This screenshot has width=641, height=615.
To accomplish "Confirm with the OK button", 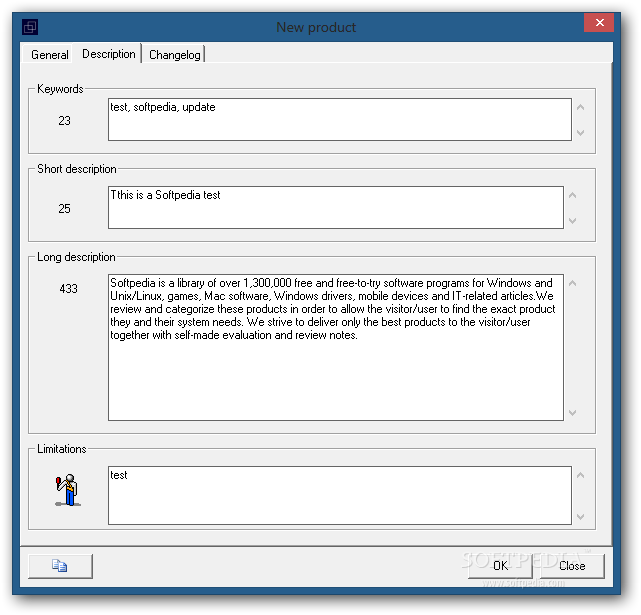I will point(500,566).
